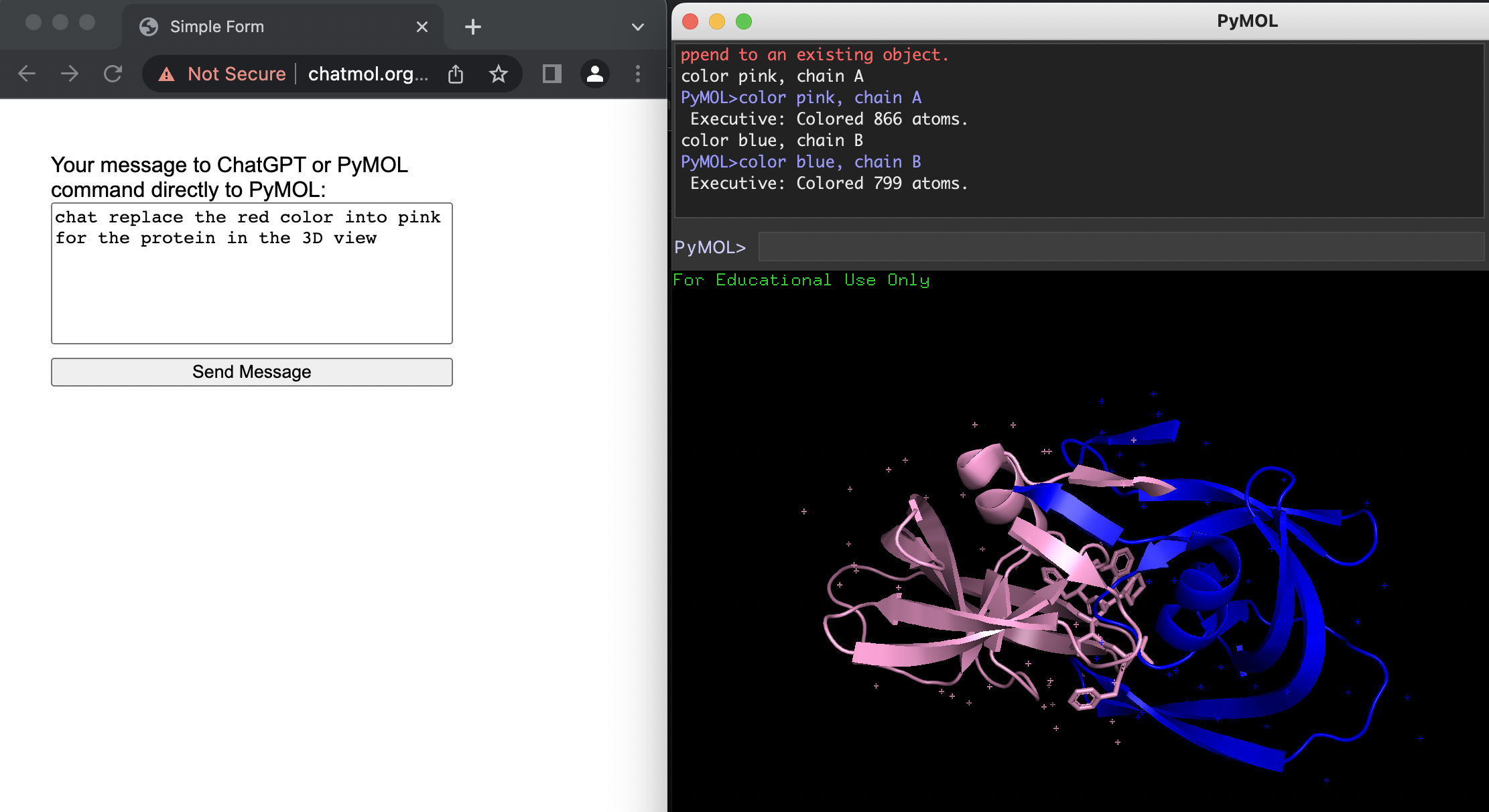Viewport: 1489px width, 812px height.
Task: Click the PyMOL> prompt label
Action: click(x=710, y=247)
